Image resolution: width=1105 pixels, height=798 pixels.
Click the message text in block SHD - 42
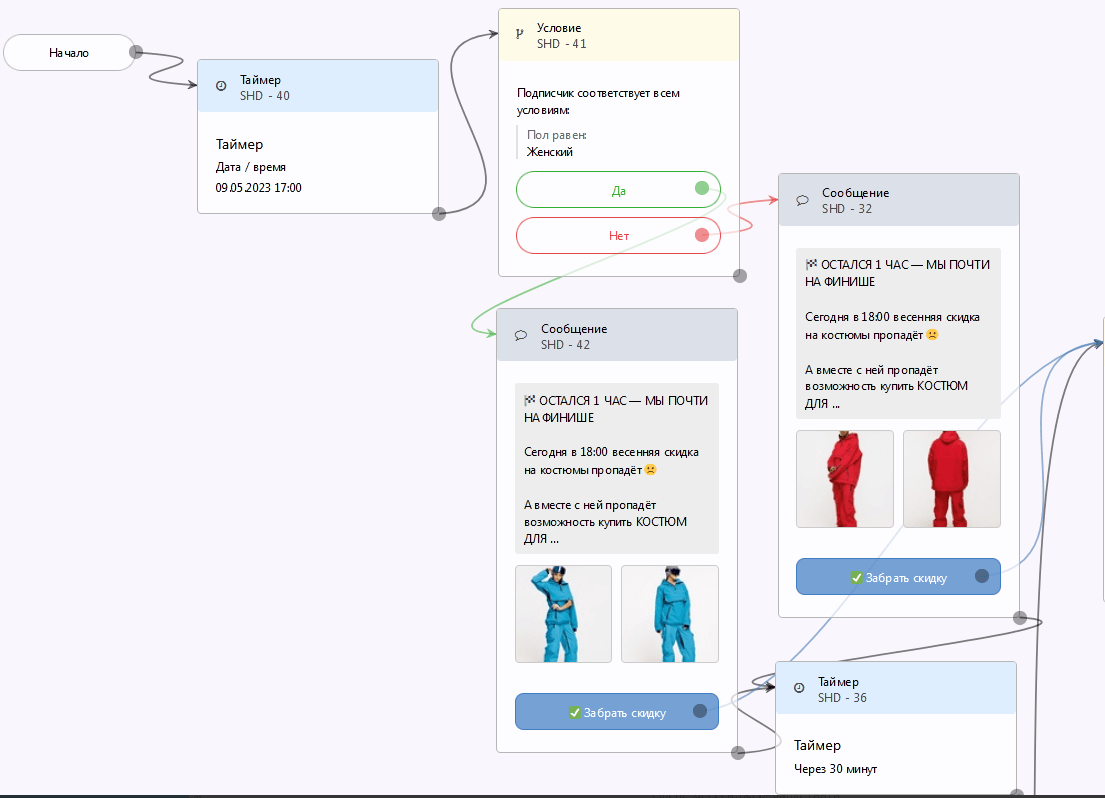[616, 468]
